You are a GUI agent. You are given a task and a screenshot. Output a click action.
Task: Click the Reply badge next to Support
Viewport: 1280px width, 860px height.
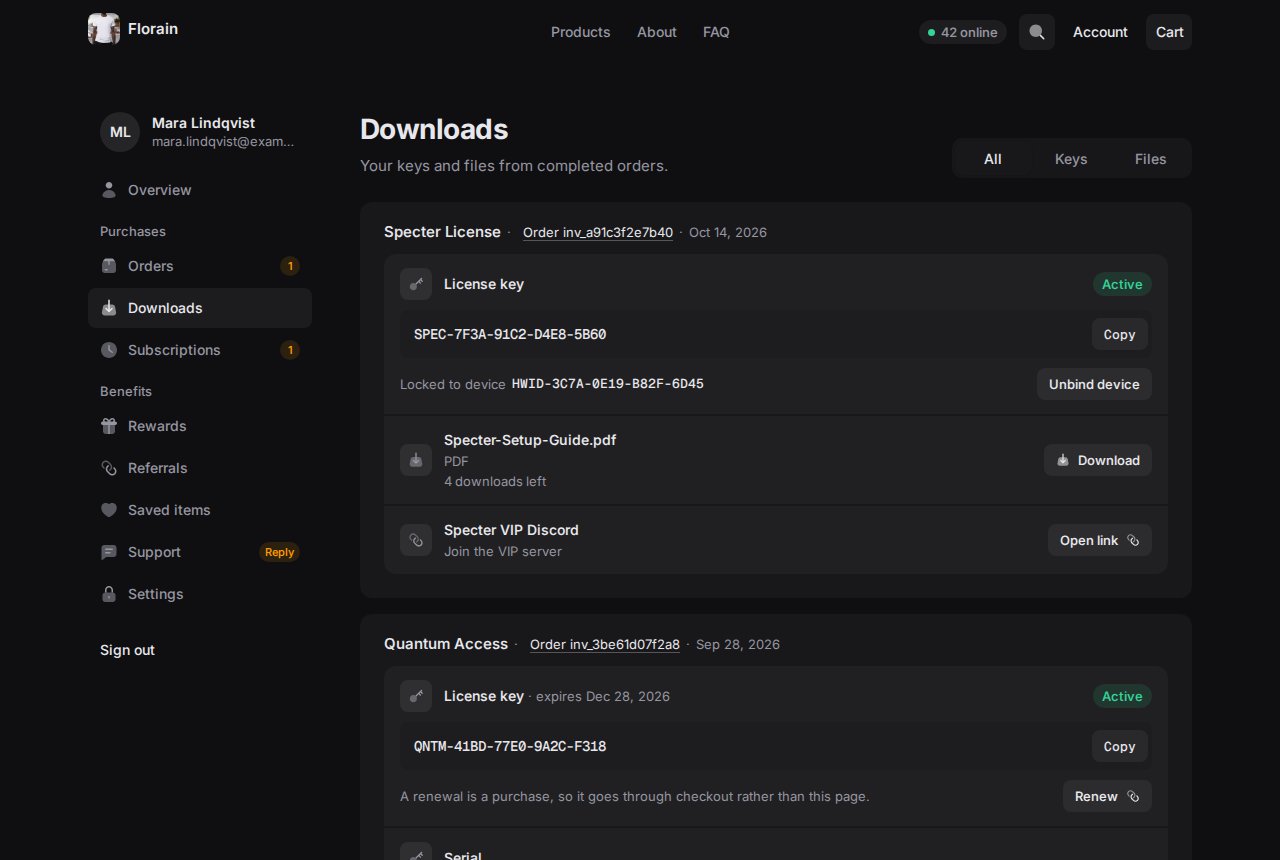(280, 552)
